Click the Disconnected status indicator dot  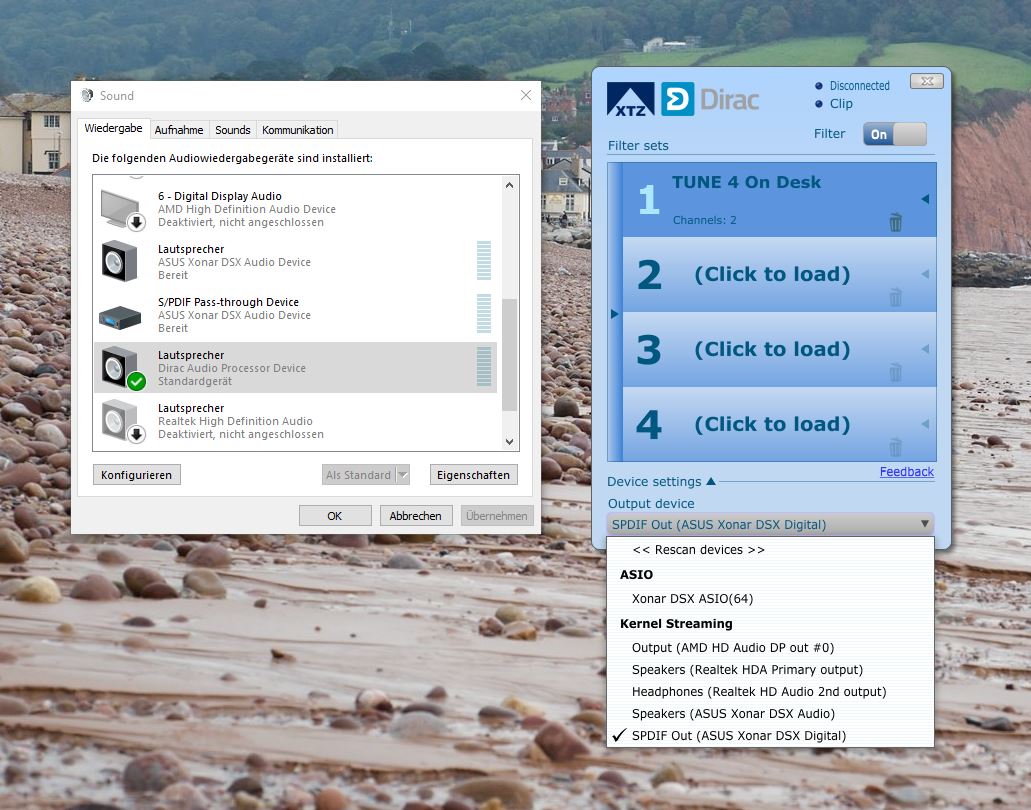coord(819,86)
